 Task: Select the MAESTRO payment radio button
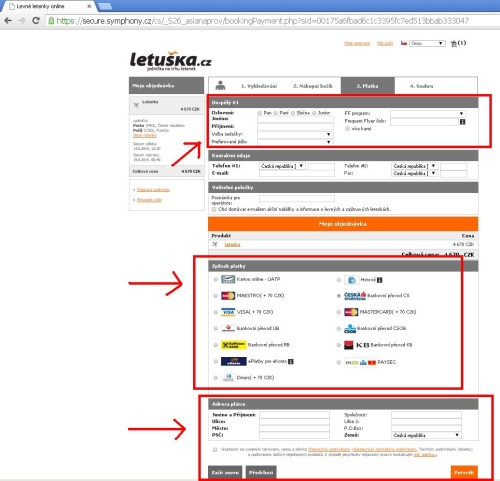click(216, 296)
